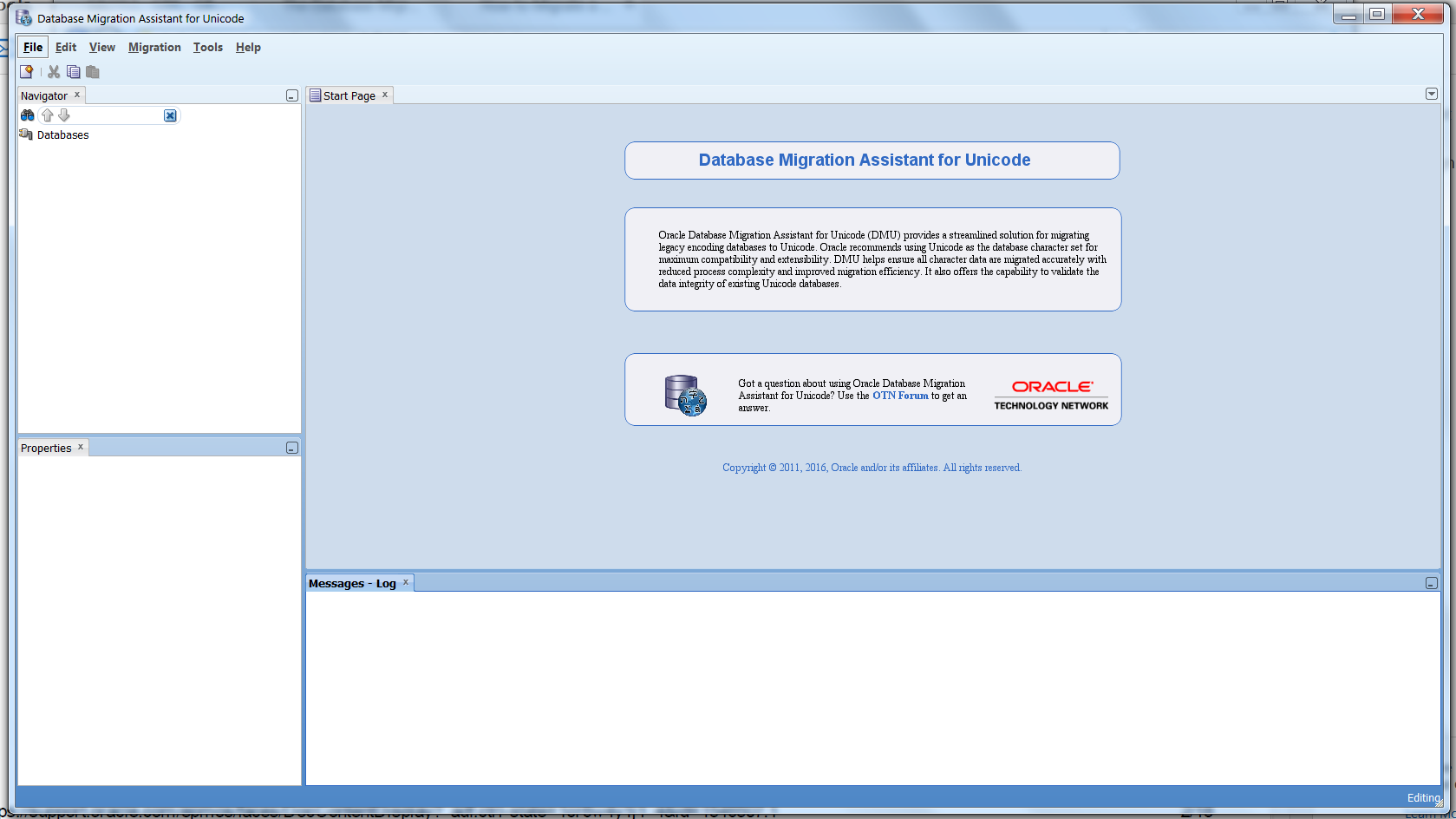Click the up arrow in Navigator search
The height and width of the screenshot is (819, 1456).
48,115
